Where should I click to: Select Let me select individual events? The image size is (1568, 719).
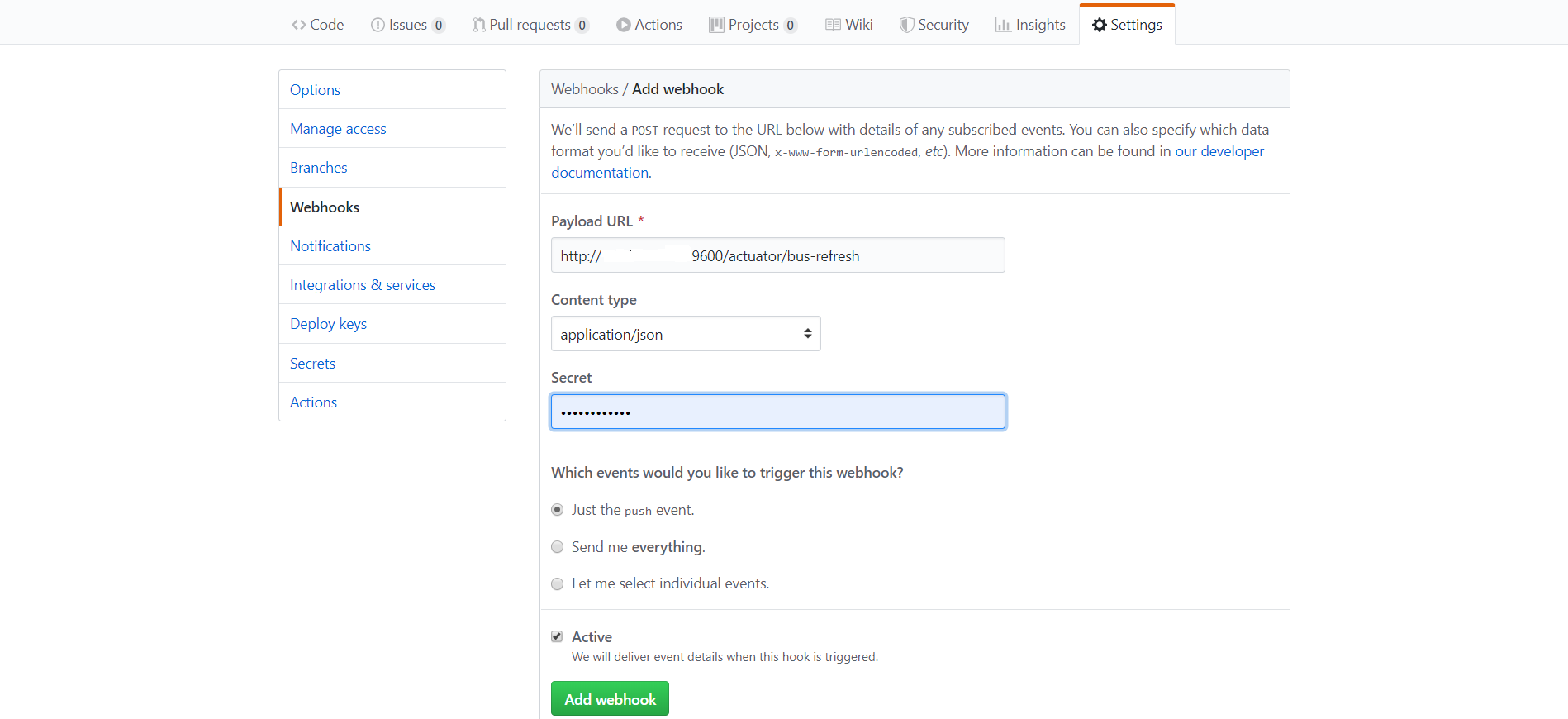pos(558,583)
